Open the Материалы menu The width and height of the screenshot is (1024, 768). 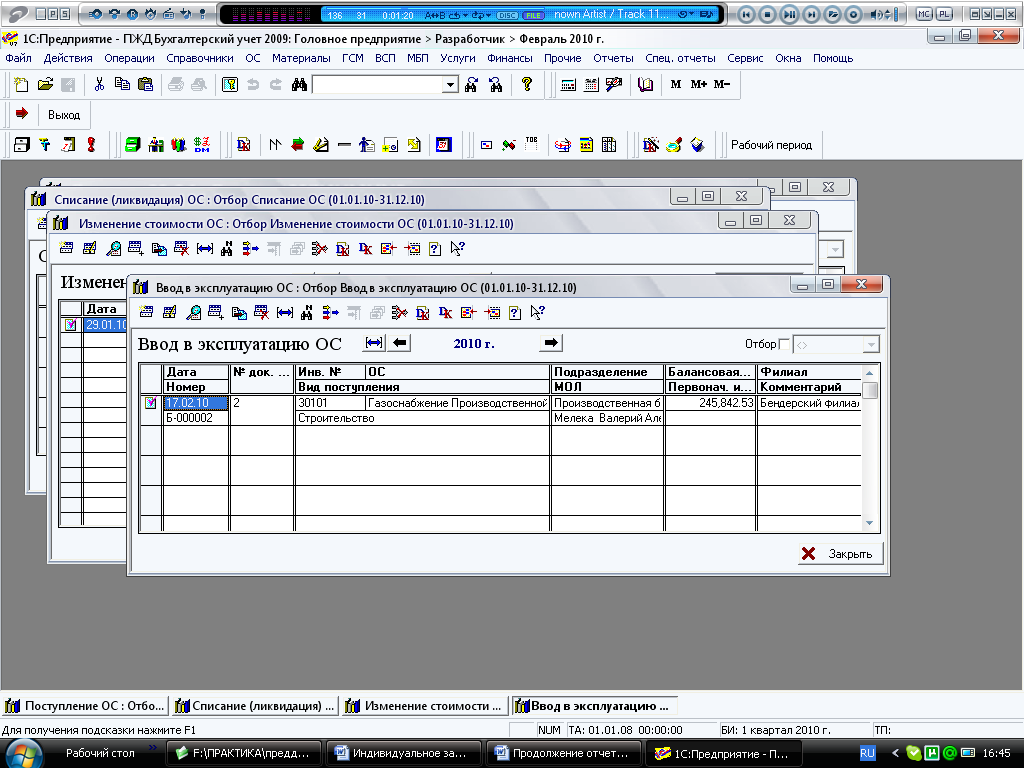tap(301, 58)
